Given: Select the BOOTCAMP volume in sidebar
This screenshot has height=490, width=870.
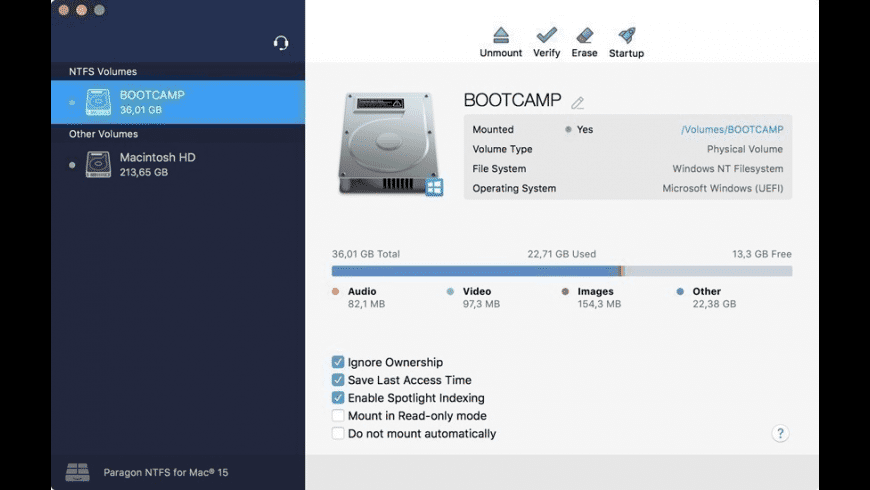Looking at the screenshot, I should tap(178, 102).
